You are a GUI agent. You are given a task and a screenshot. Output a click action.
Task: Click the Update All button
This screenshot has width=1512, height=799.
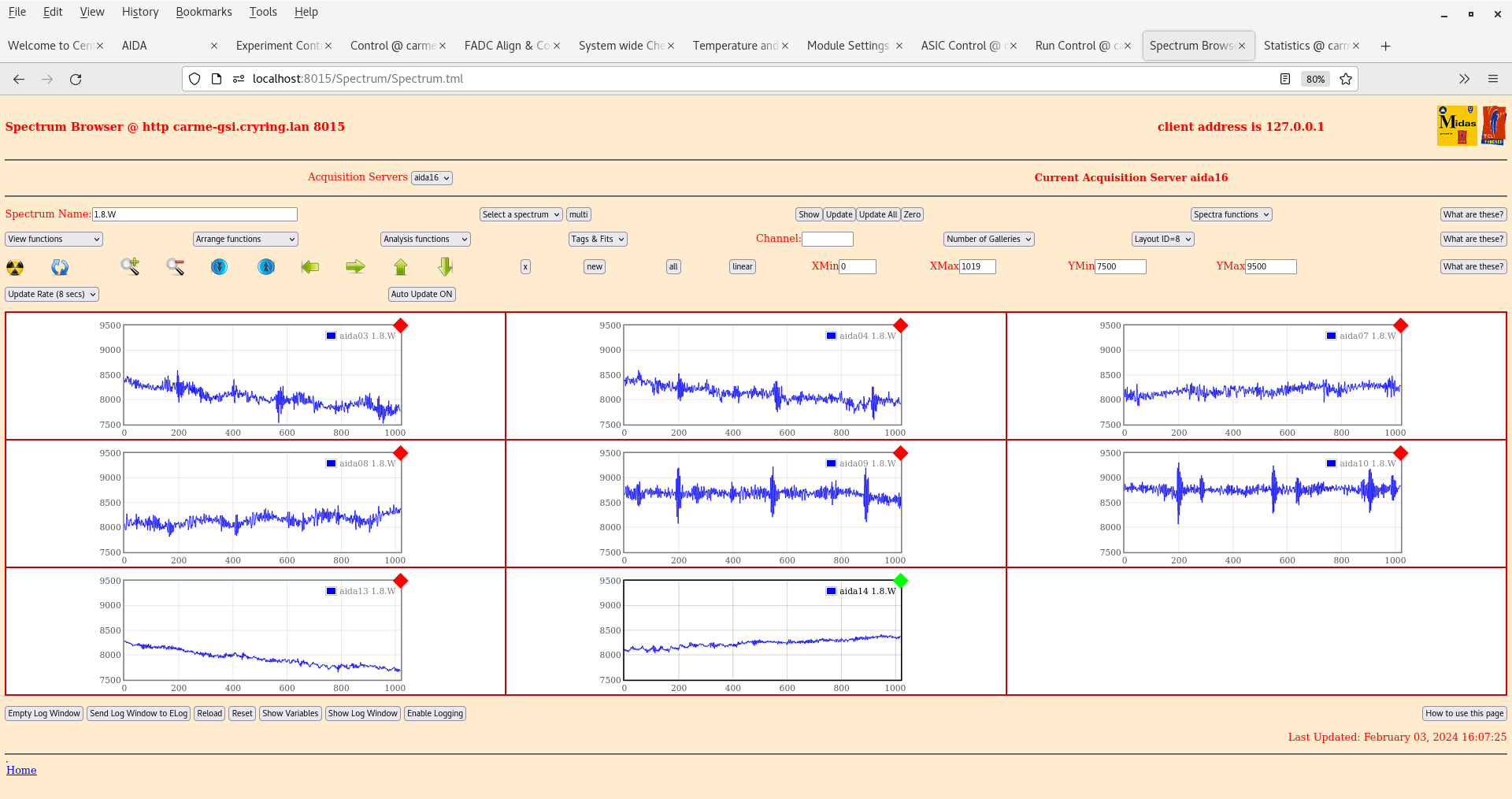877,214
